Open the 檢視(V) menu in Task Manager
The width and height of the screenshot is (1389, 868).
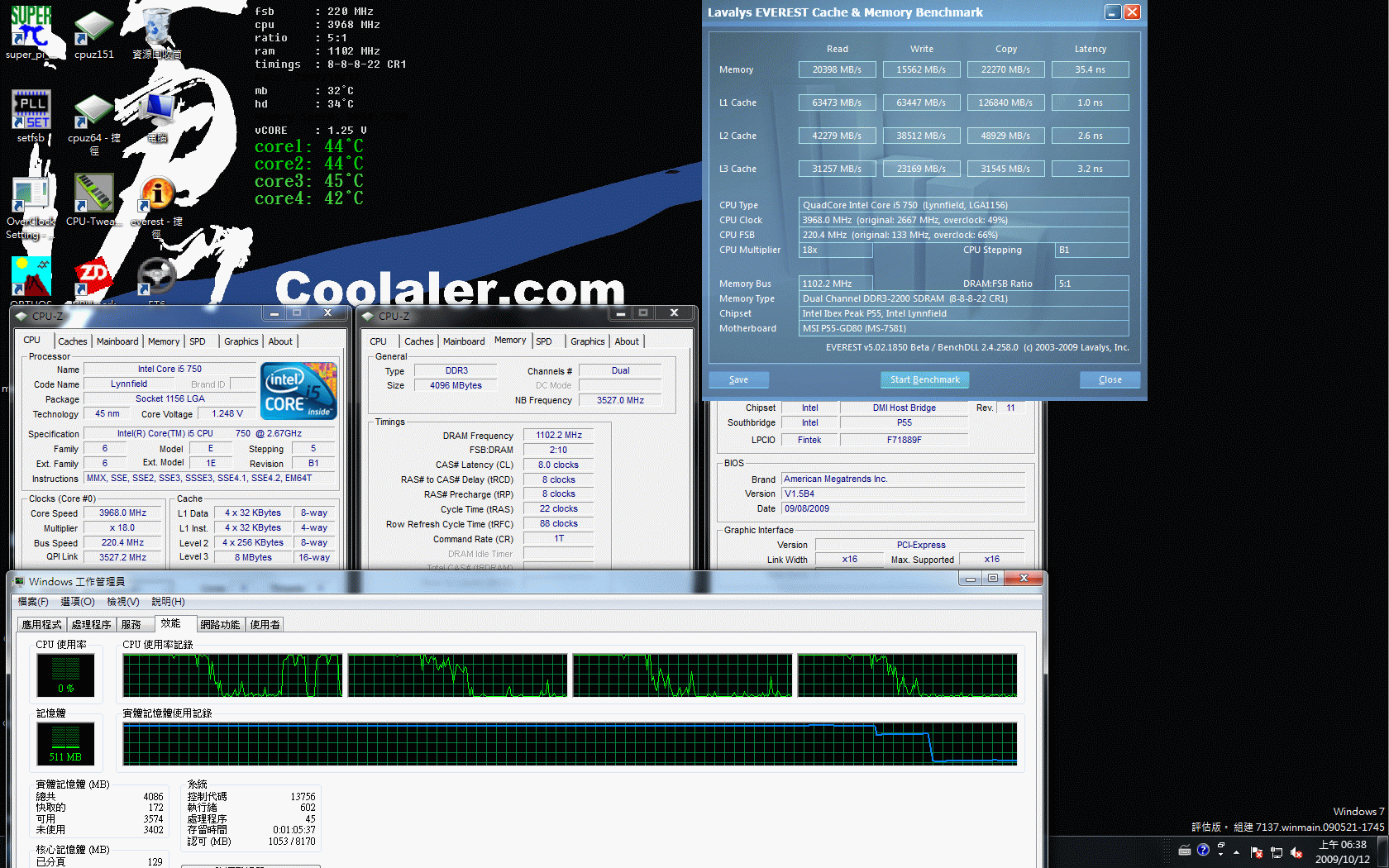pos(123,602)
